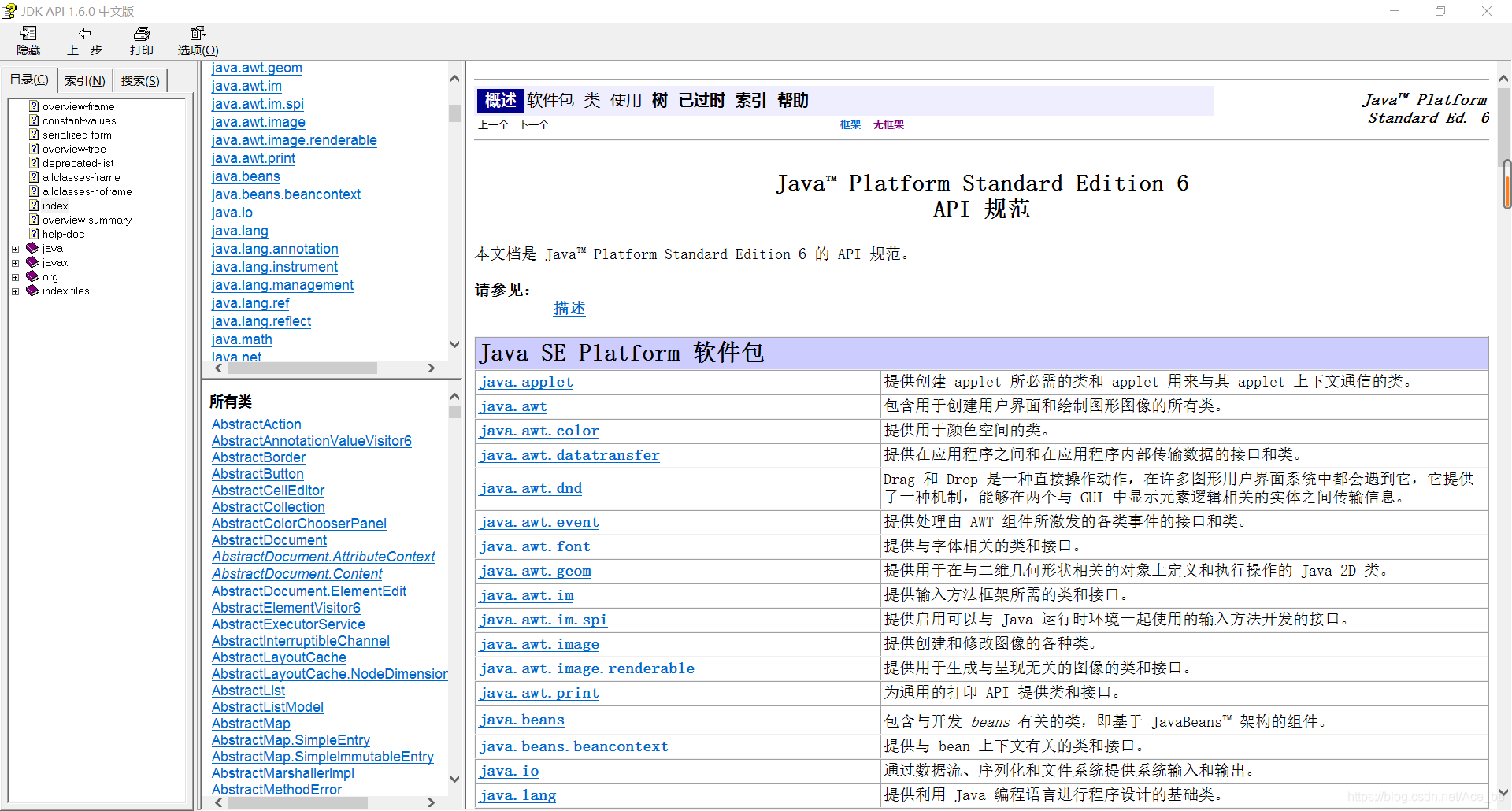1512x811 pixels.
Task: Click the serialized-form page icon
Action: [x=34, y=135]
